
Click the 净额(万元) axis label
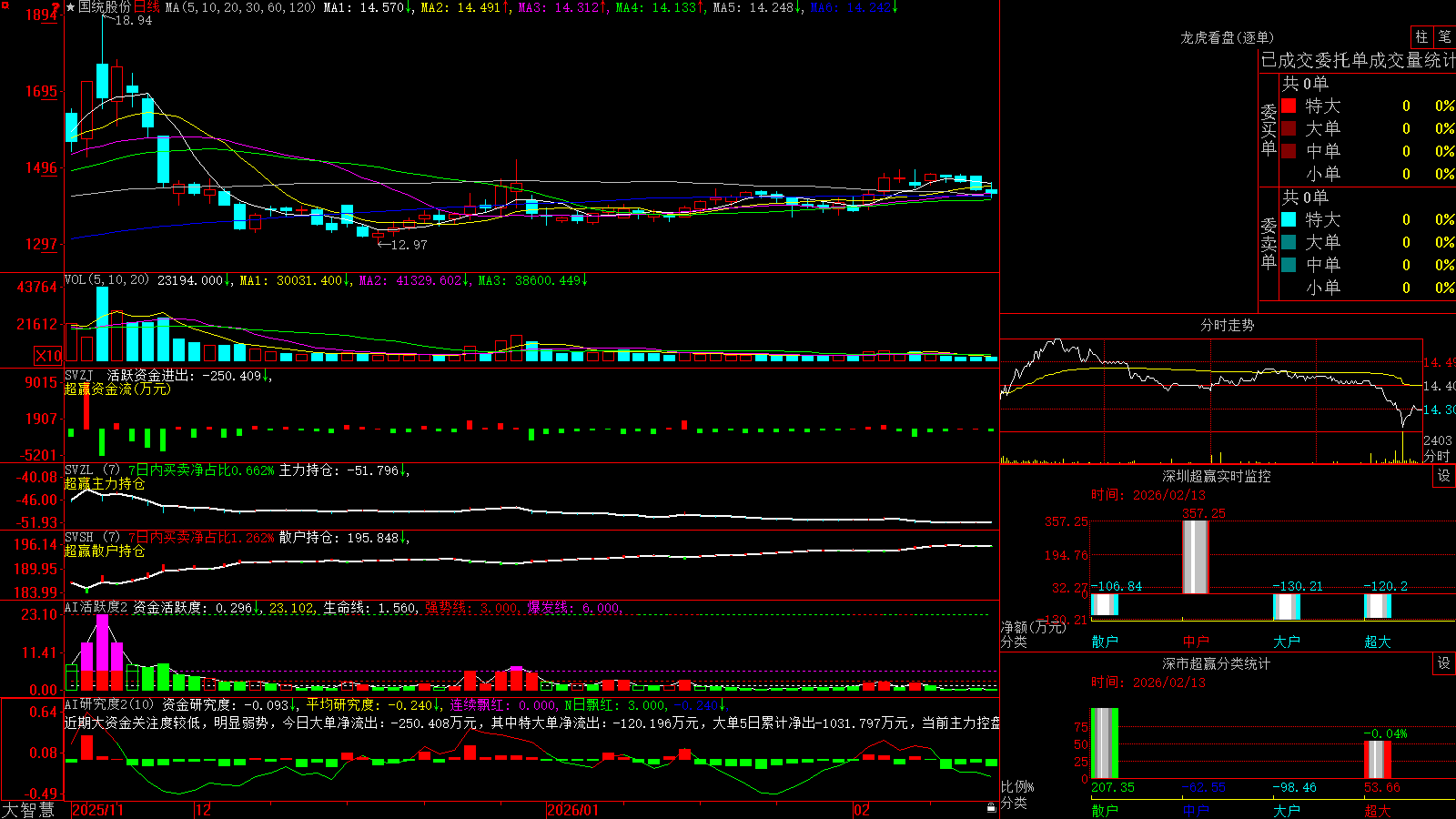pos(1033,627)
